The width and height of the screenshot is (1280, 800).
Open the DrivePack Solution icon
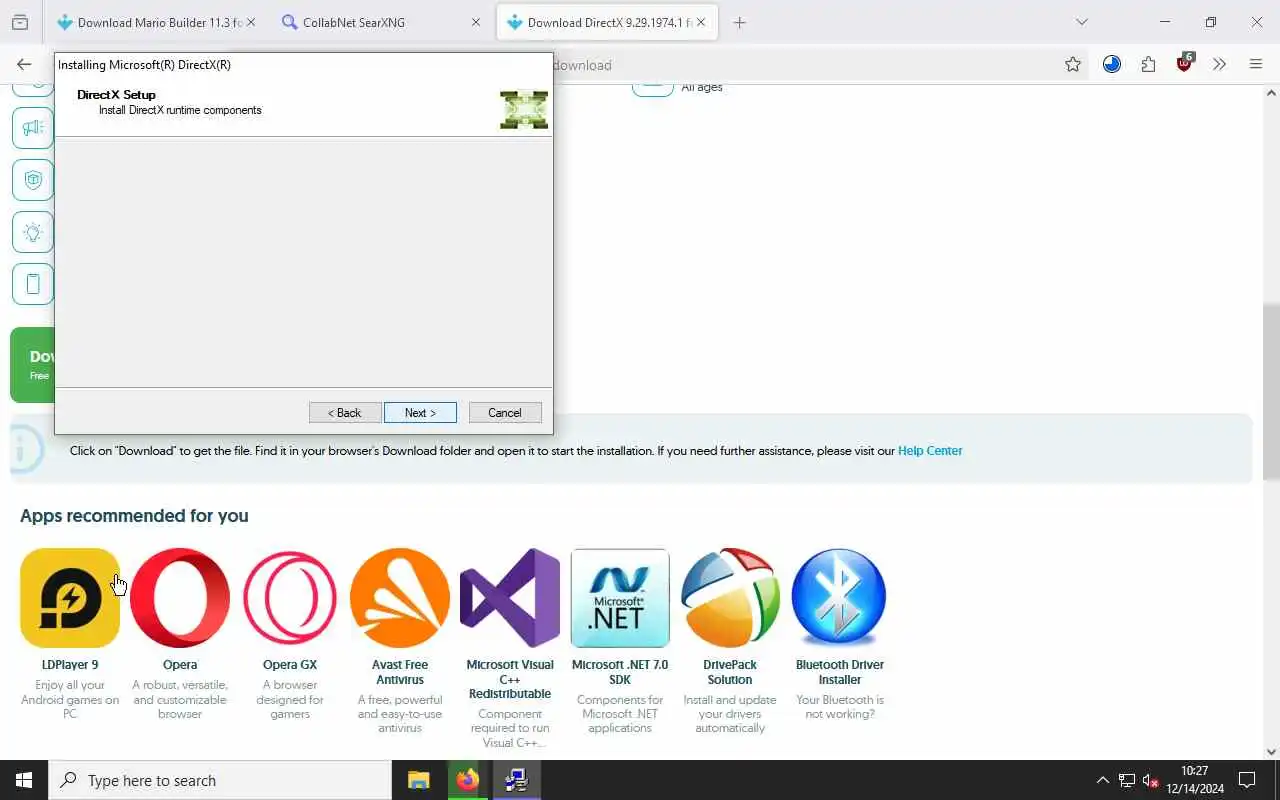click(x=730, y=598)
